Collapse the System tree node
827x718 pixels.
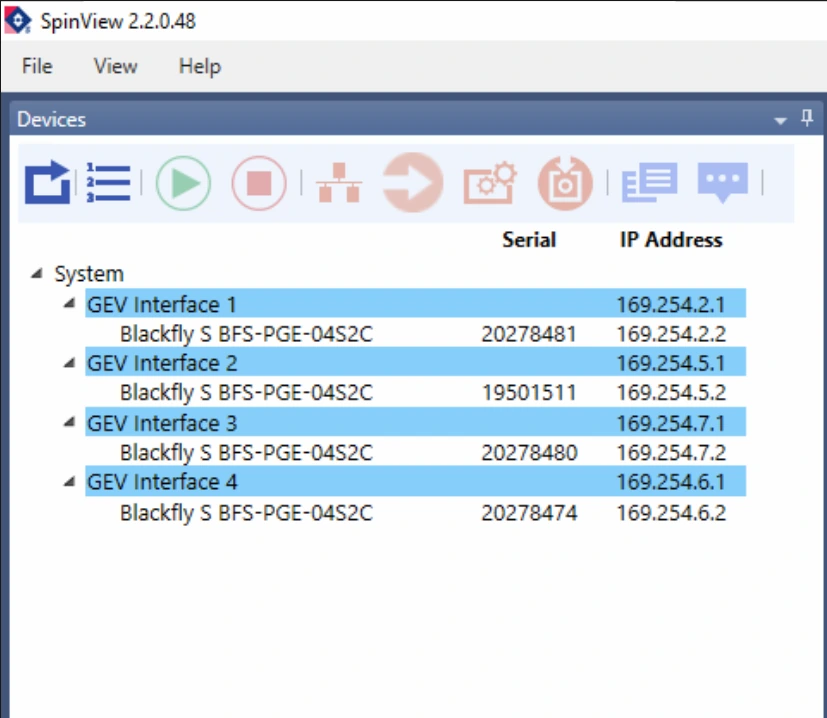click(36, 273)
